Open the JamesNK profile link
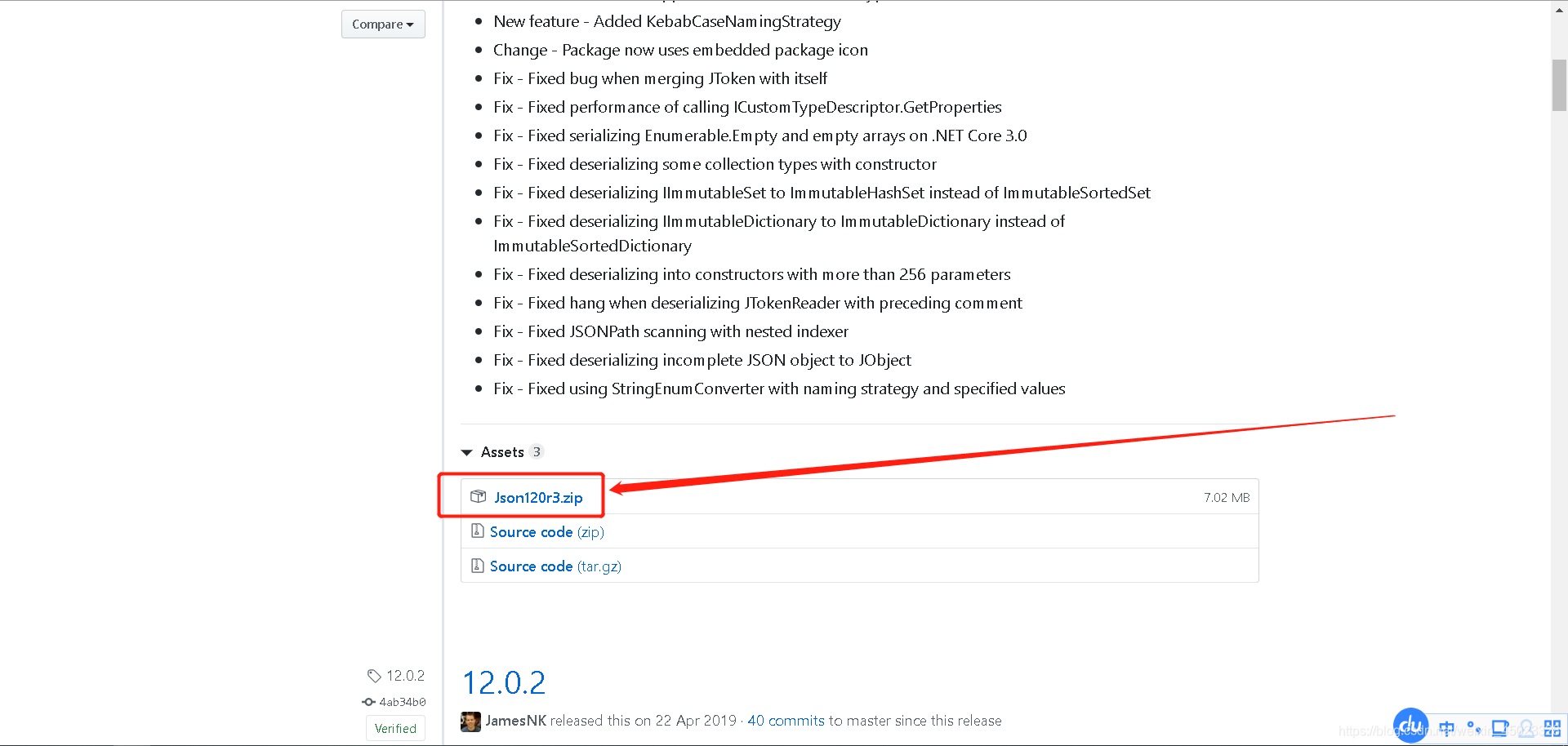Image resolution: width=1568 pixels, height=746 pixels. point(515,720)
